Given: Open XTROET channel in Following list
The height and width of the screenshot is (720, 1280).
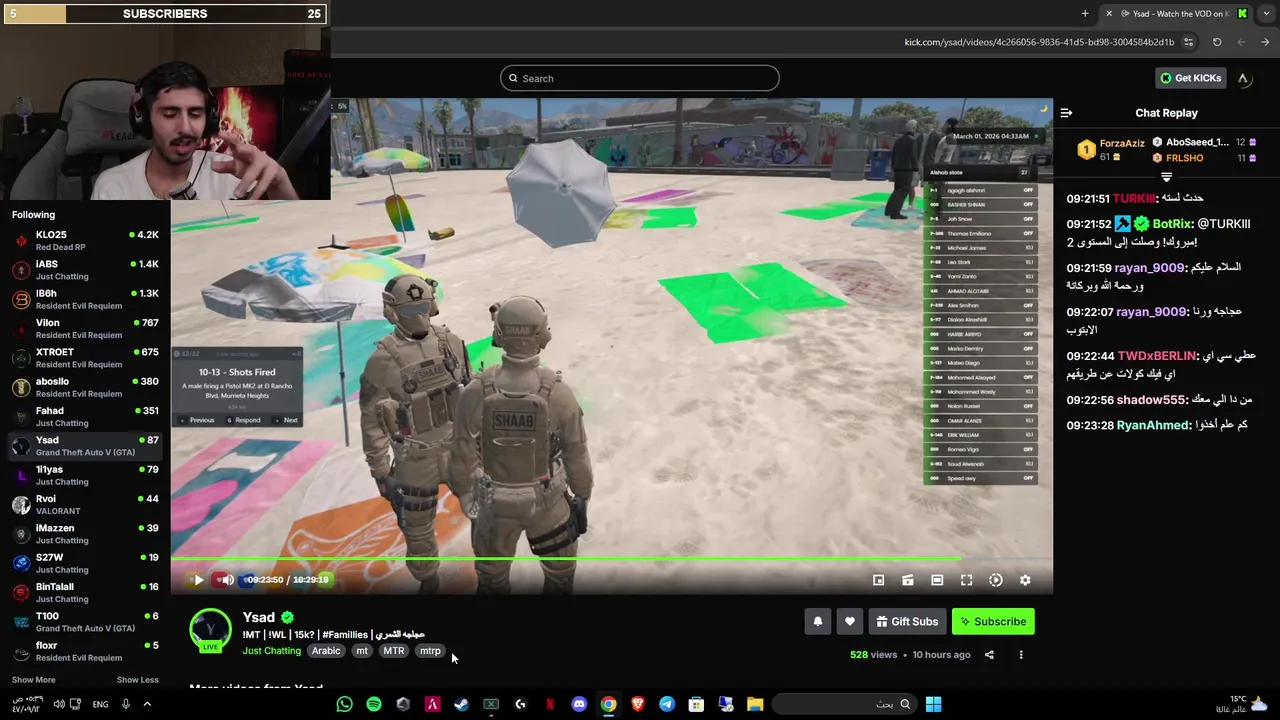Looking at the screenshot, I should pyautogui.click(x=85, y=358).
